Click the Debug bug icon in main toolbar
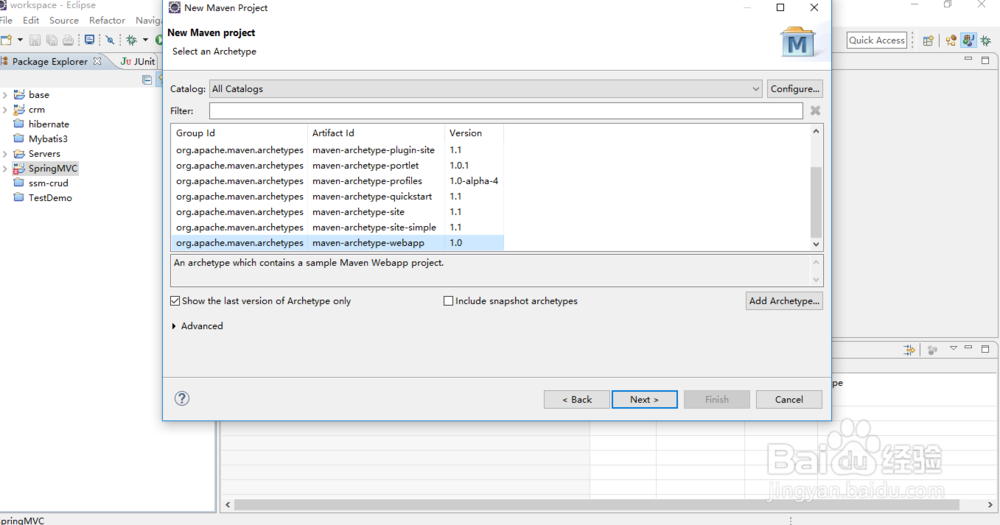 (x=131, y=40)
